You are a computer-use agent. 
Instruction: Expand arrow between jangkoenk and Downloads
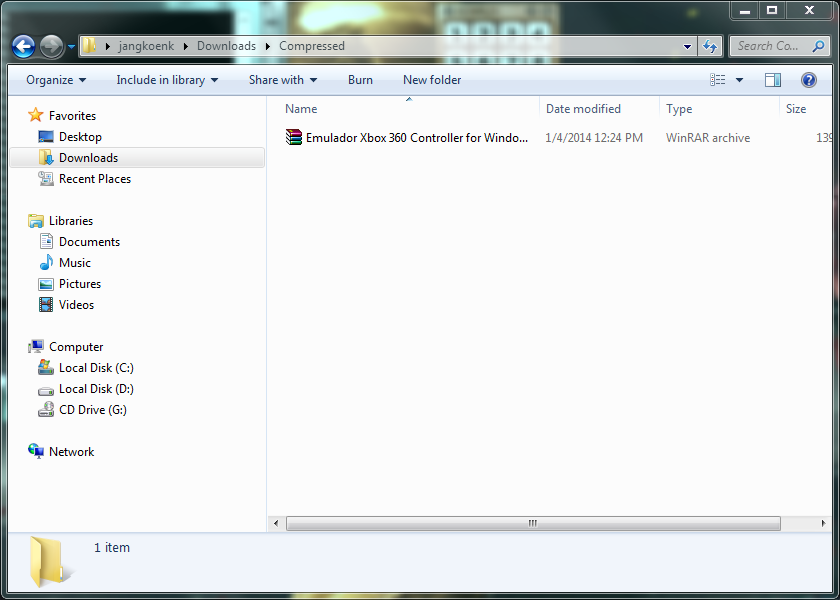(x=186, y=47)
